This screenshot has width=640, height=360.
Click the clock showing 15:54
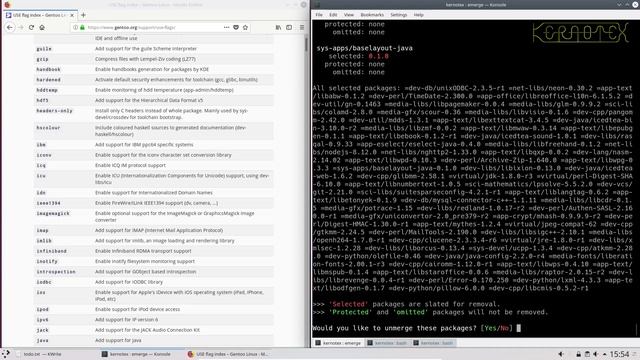pos(619,354)
